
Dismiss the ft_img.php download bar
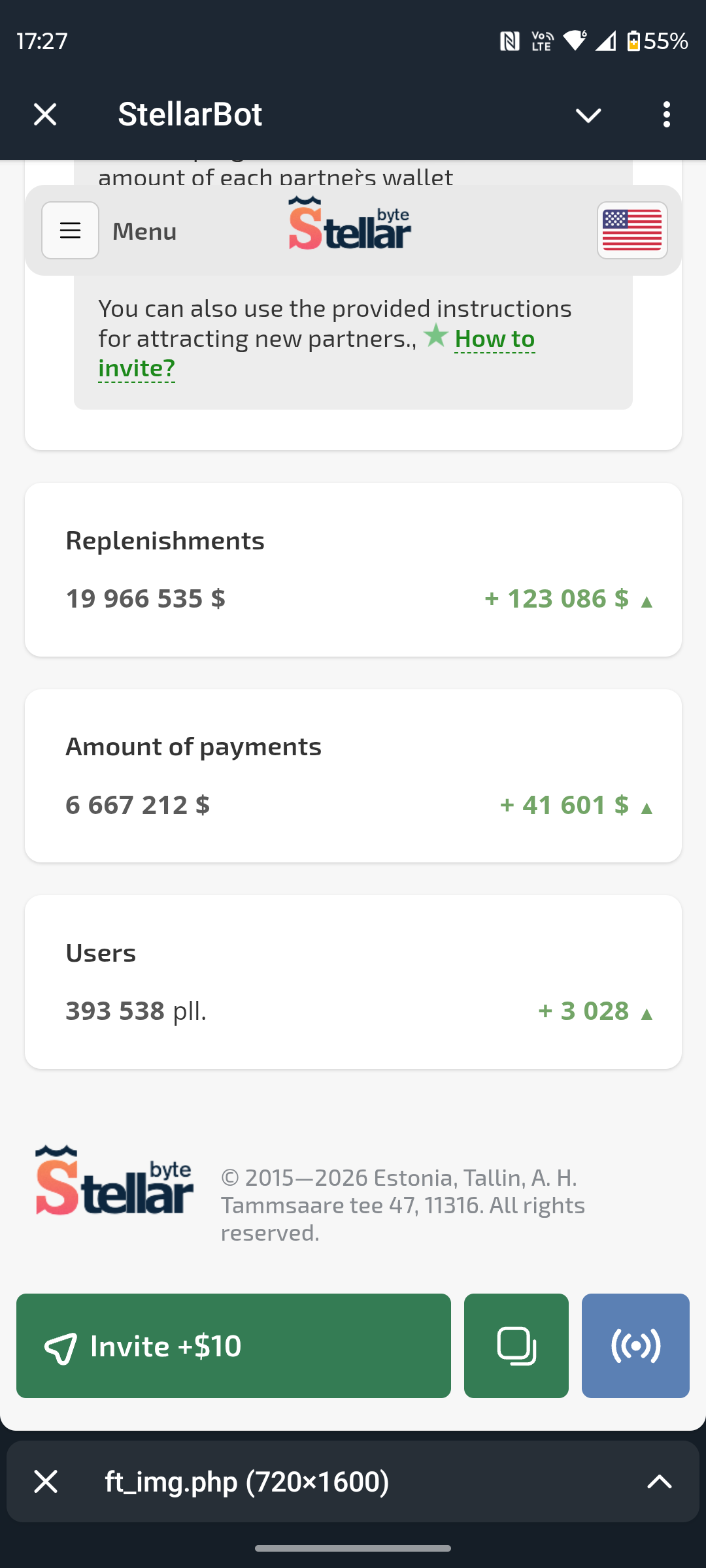[x=46, y=1482]
